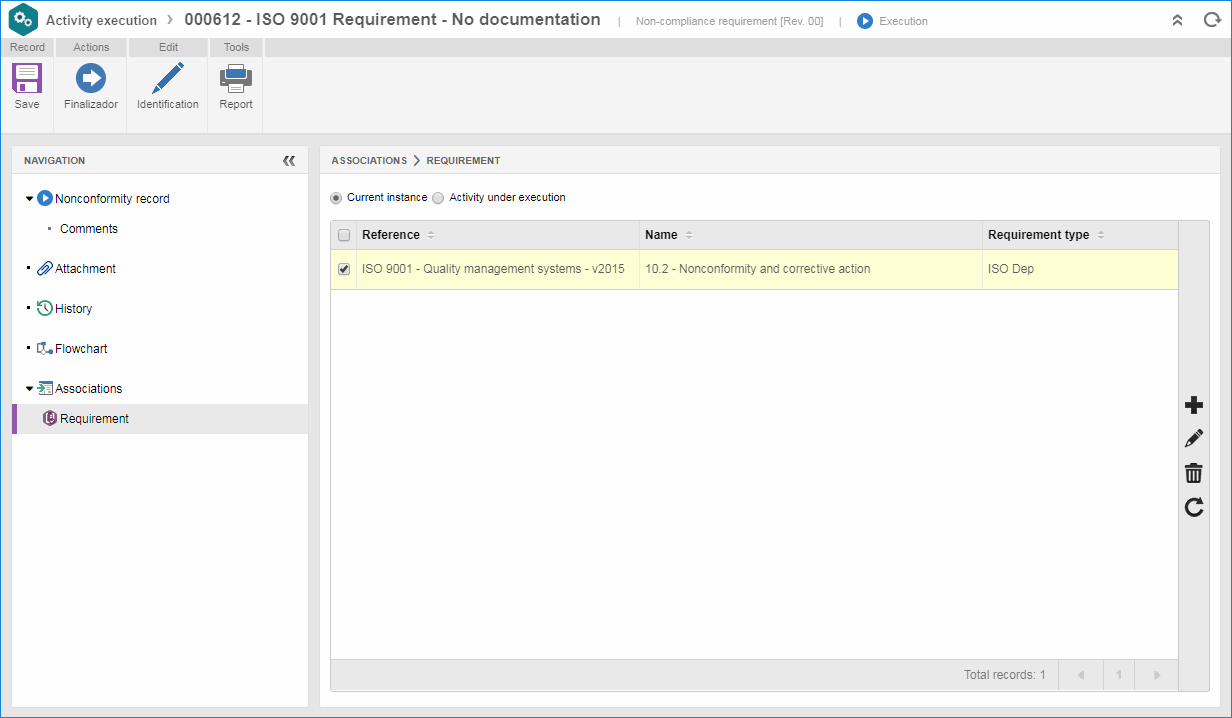1232x718 pixels.
Task: Open History in the navigation tree
Action: 73,309
